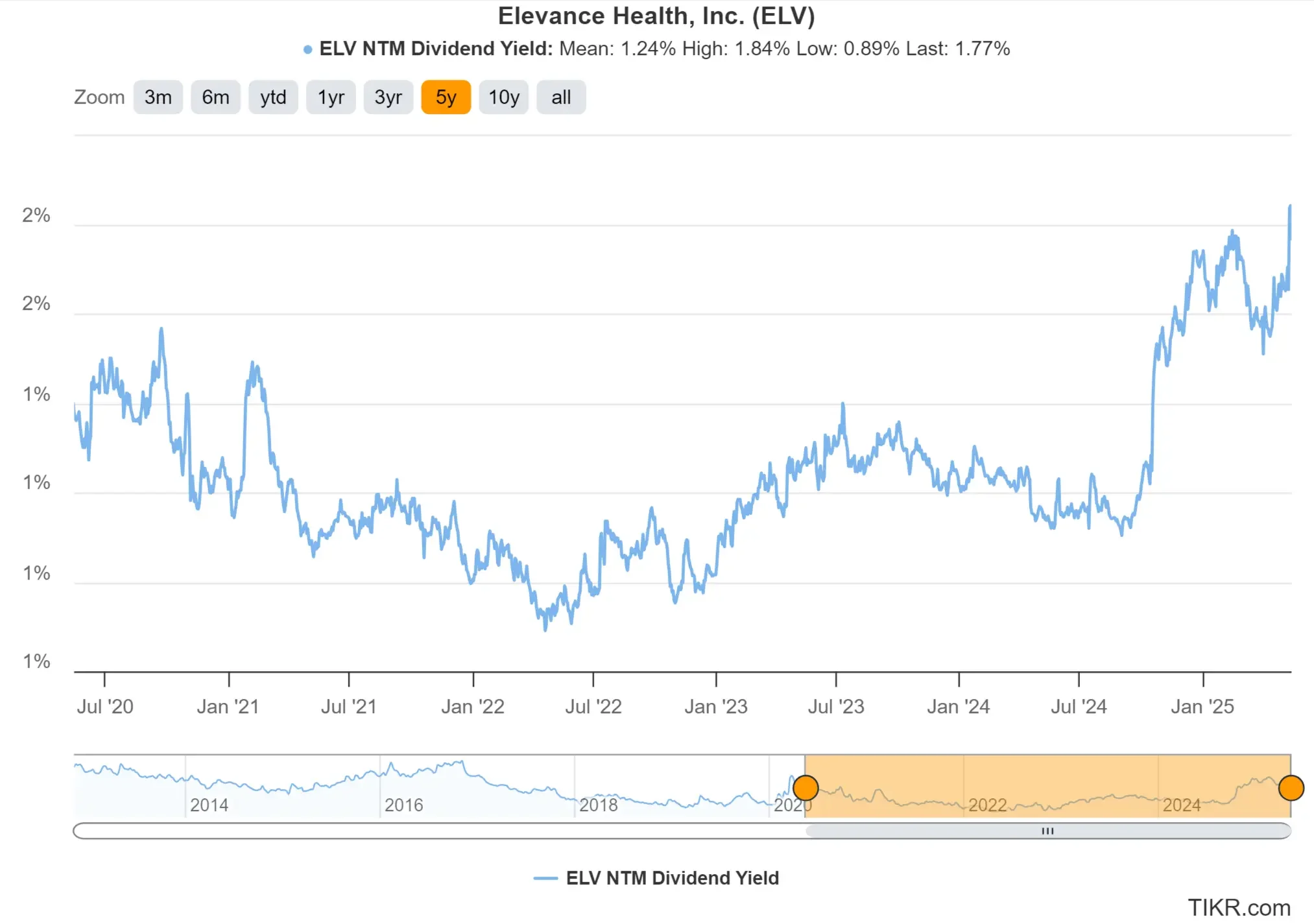
Task: Click right orange navigator handle
Action: click(x=1291, y=788)
